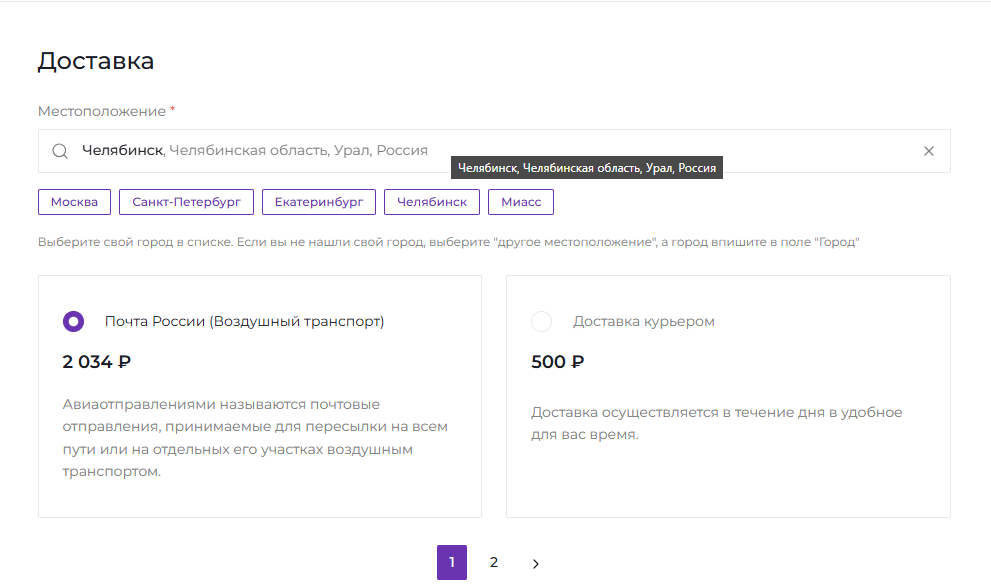The width and height of the screenshot is (991, 586).
Task: Select the Почта России radio button
Action: tap(73, 321)
